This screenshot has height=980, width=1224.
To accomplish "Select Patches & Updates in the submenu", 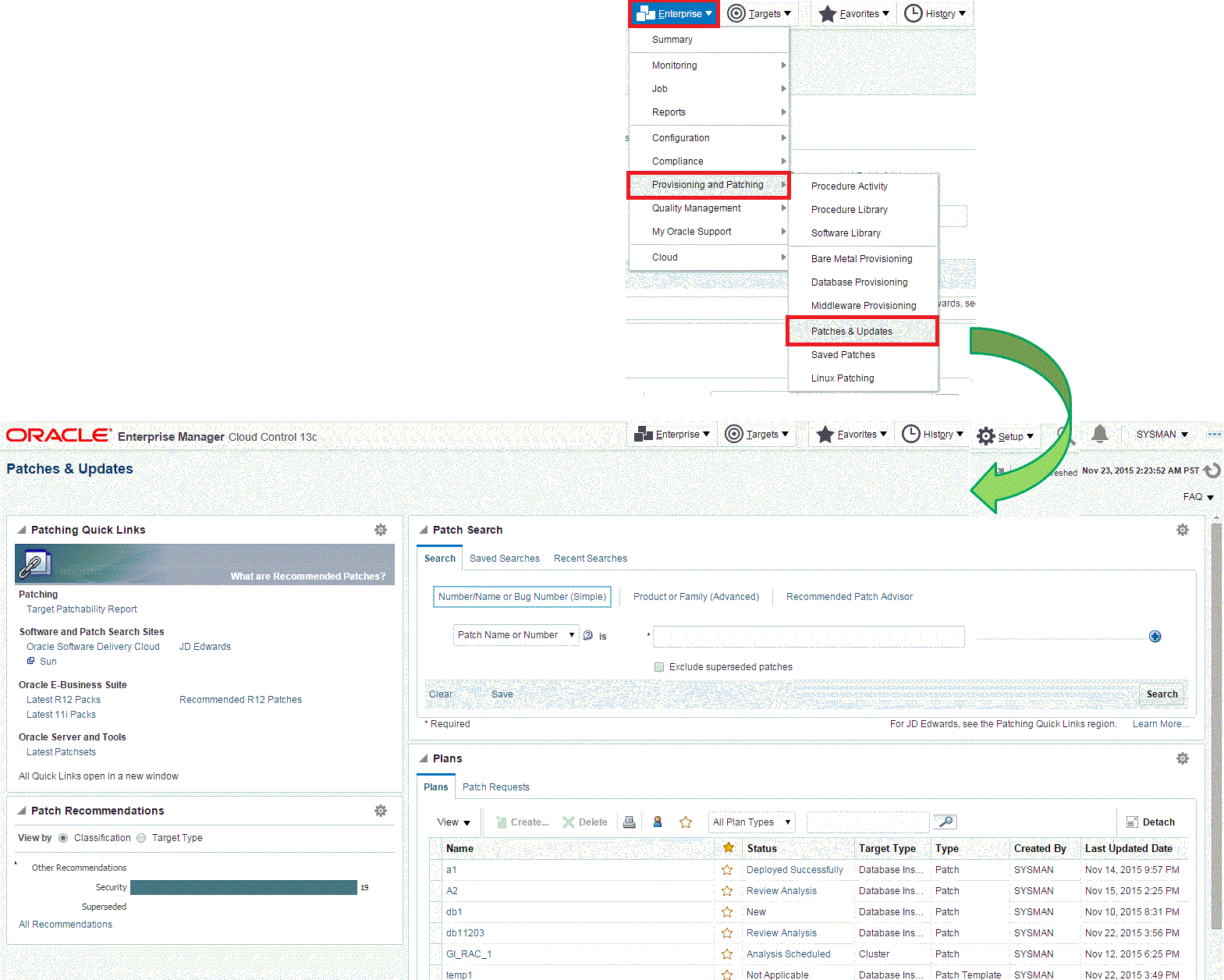I will pos(862,332).
